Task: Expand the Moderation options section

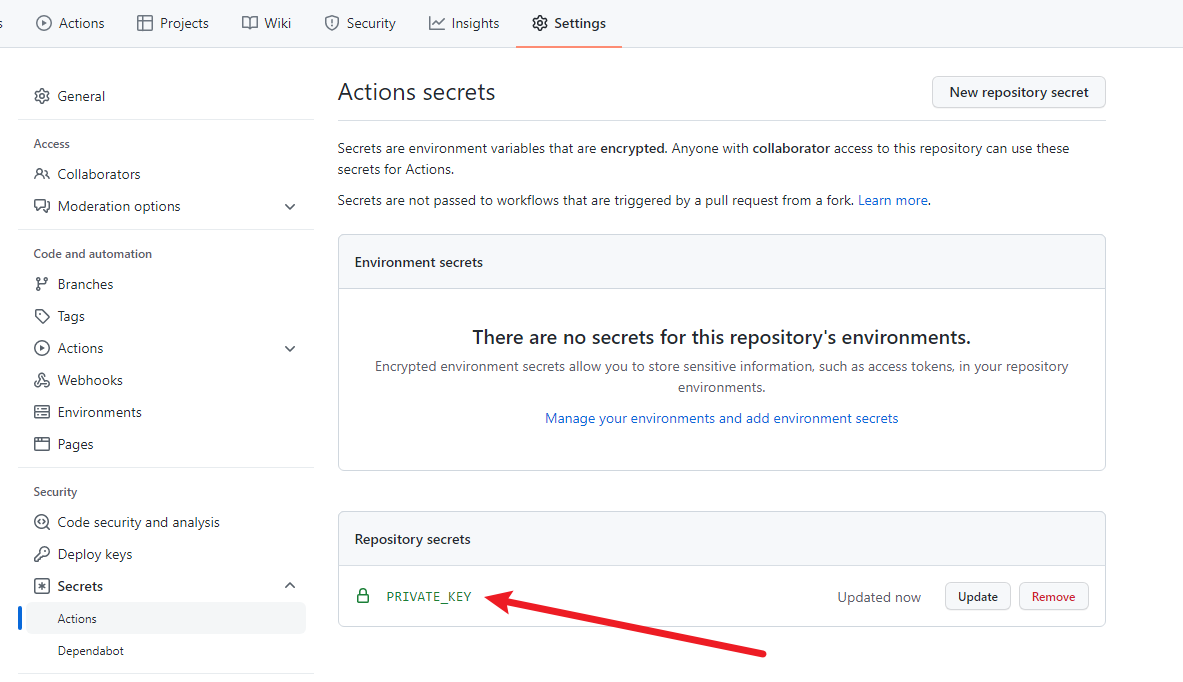Action: (290, 207)
